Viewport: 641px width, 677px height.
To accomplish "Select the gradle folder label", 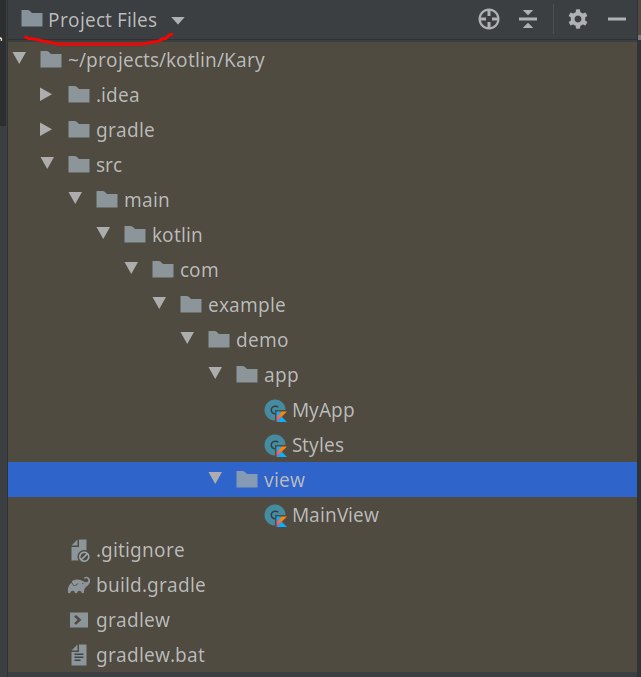I will [125, 130].
